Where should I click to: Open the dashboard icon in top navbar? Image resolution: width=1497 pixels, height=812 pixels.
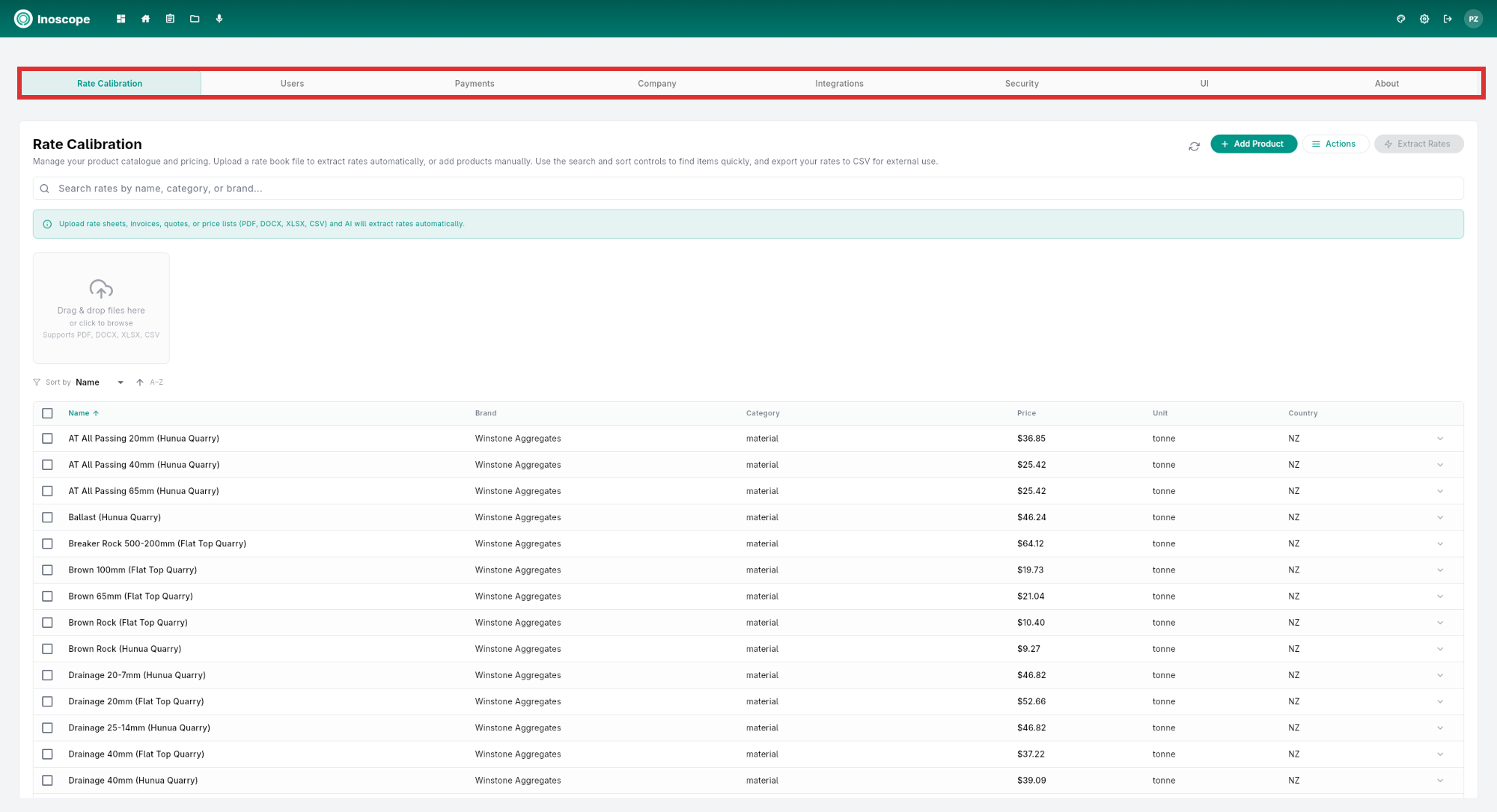coord(121,18)
